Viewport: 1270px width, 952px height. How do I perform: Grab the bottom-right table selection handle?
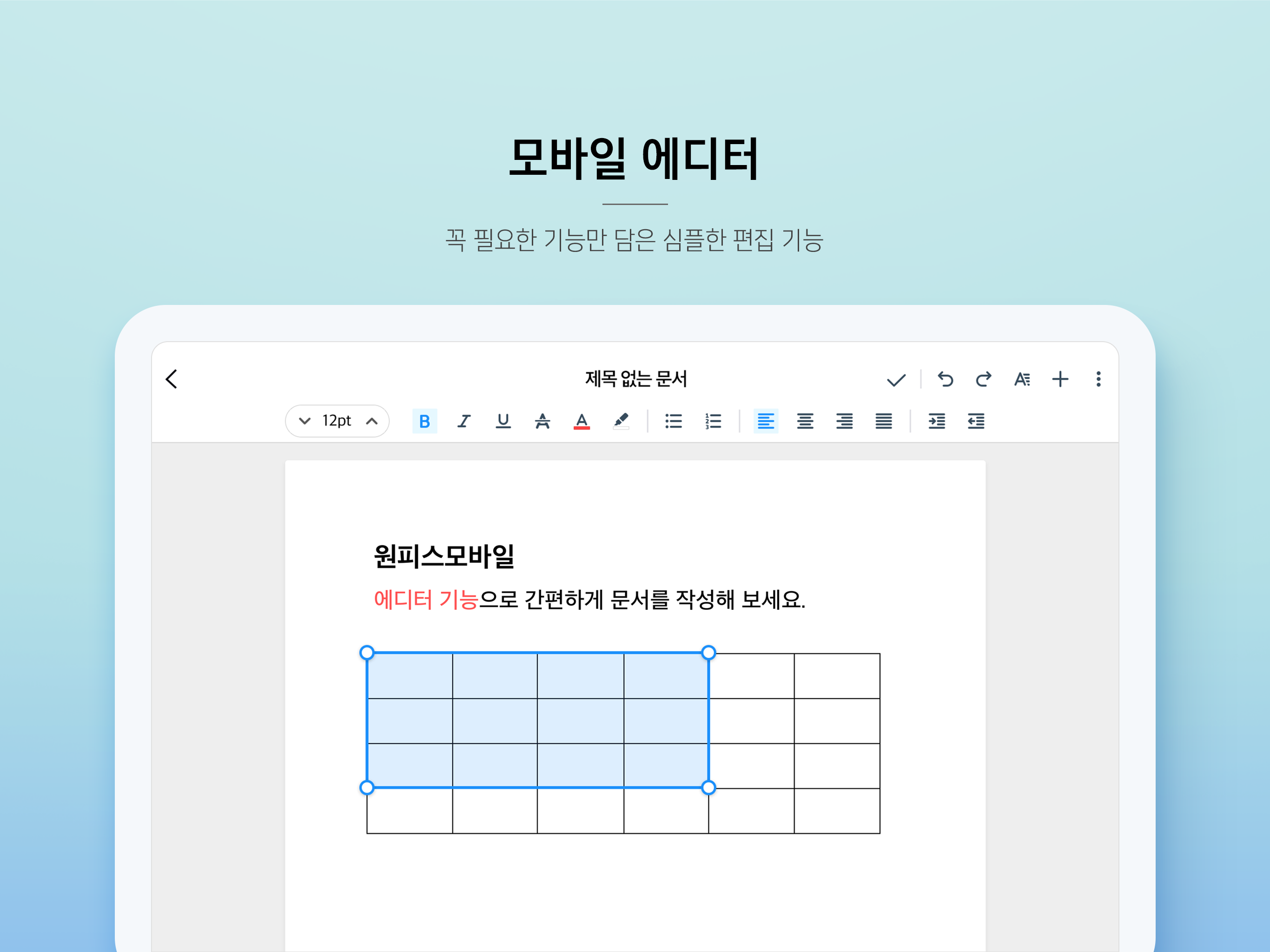click(x=708, y=787)
